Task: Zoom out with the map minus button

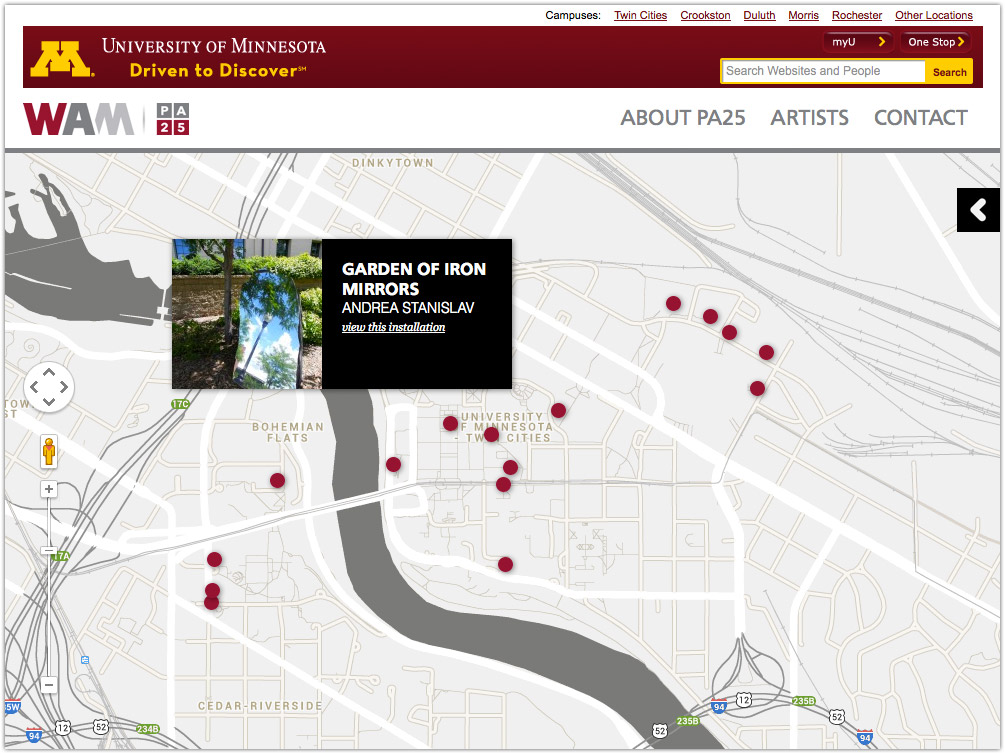Action: pyautogui.click(x=49, y=685)
